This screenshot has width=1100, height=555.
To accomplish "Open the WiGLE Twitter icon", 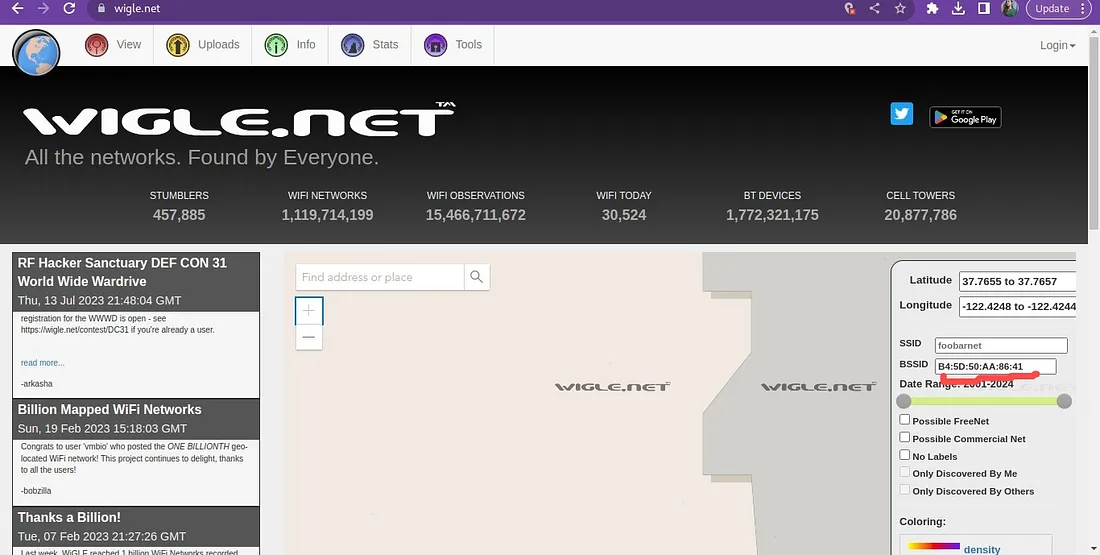I will click(901, 113).
